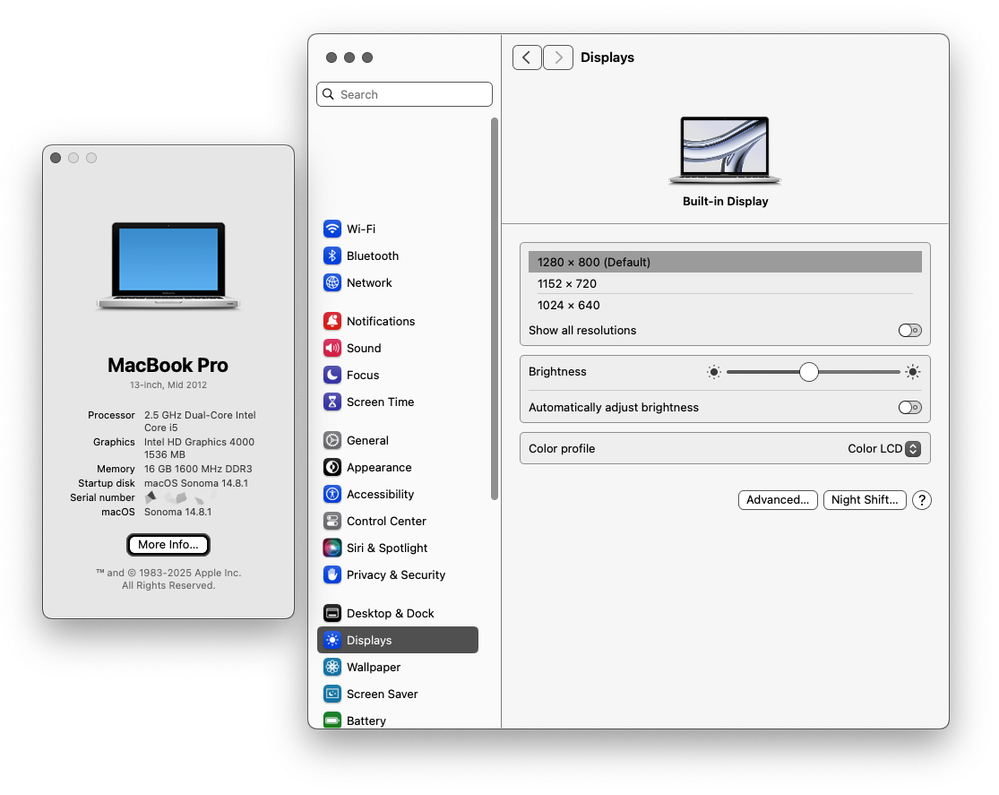Viewport: 999px width, 795px height.
Task: Click More Info... in About window
Action: coord(168,545)
